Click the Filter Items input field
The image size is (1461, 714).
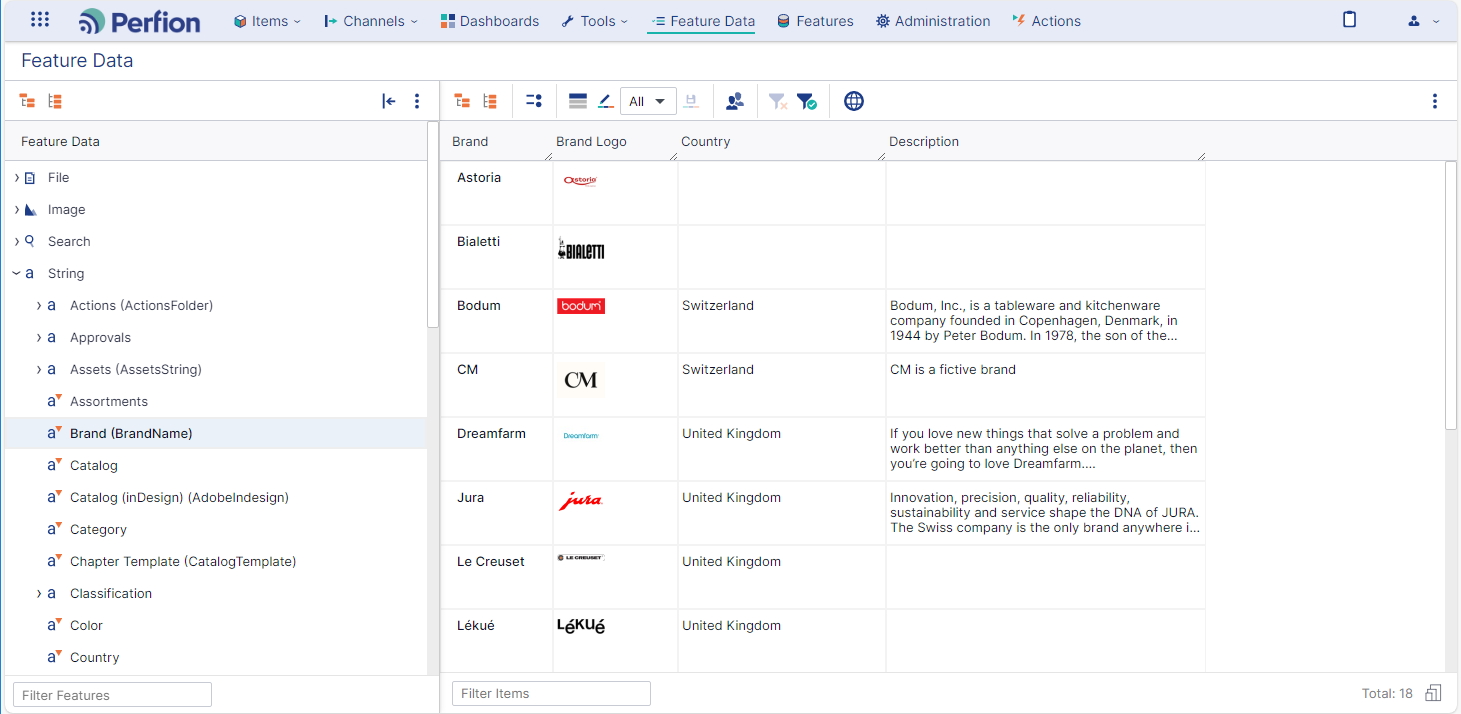point(551,693)
